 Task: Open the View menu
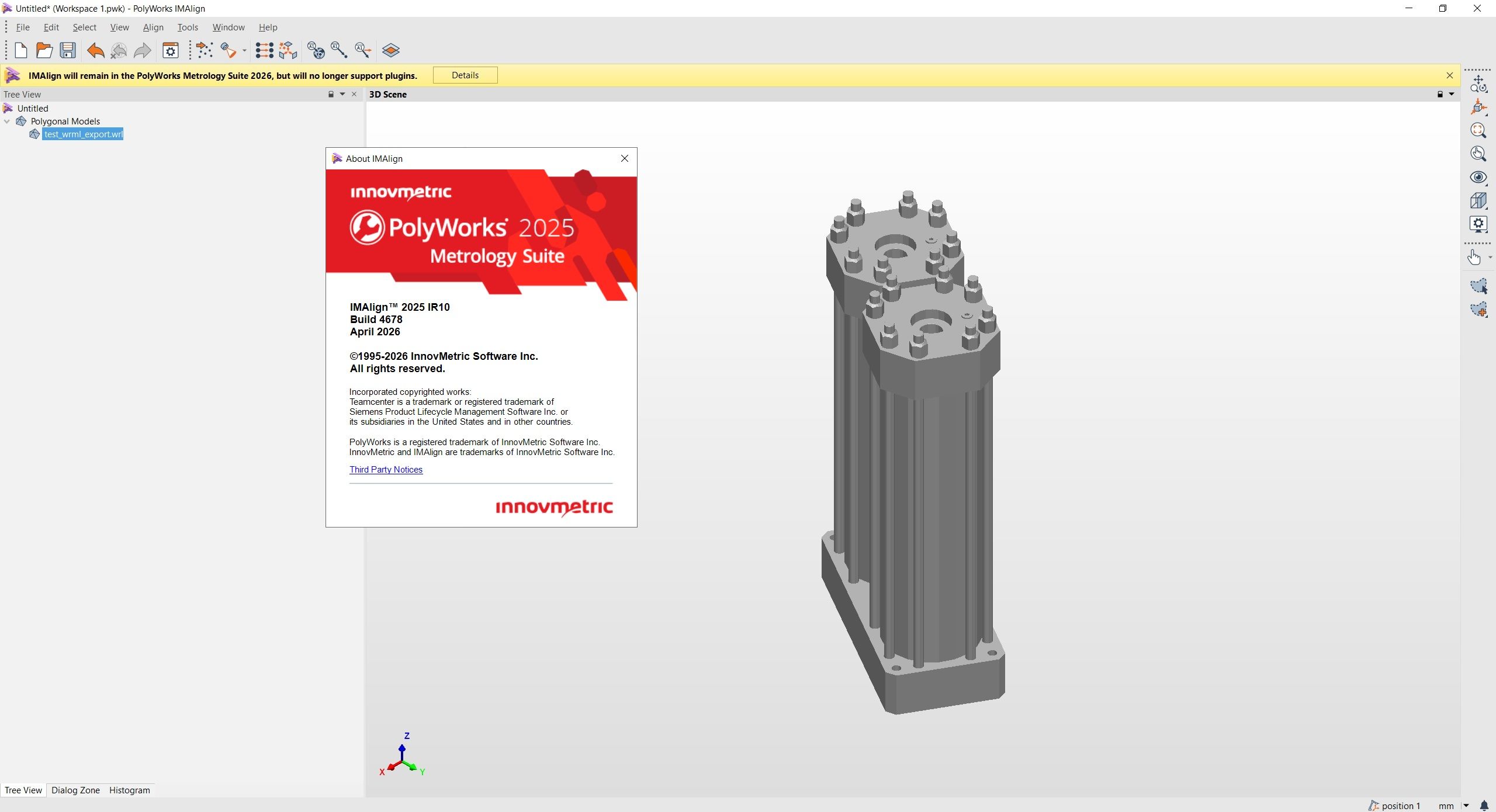tap(119, 27)
